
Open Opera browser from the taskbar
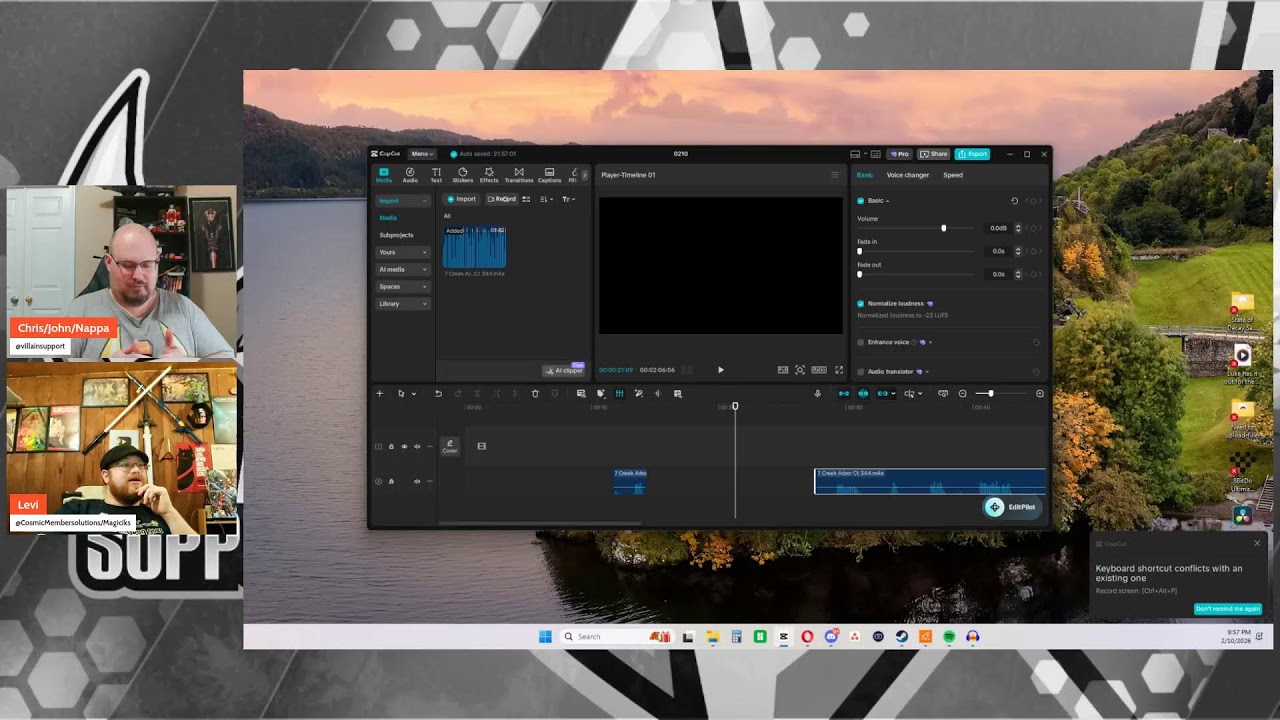click(807, 637)
